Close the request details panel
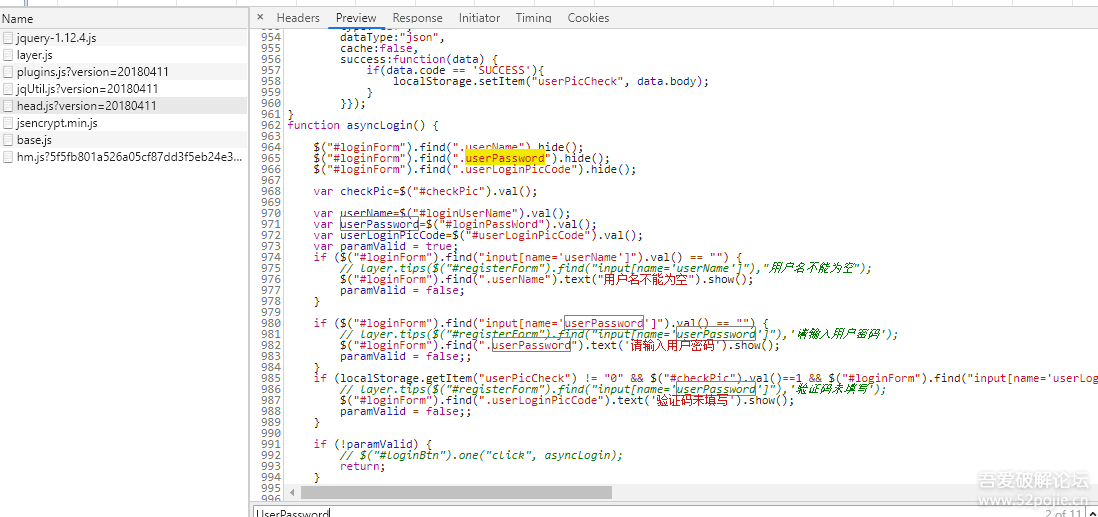This screenshot has height=517, width=1098. point(260,18)
